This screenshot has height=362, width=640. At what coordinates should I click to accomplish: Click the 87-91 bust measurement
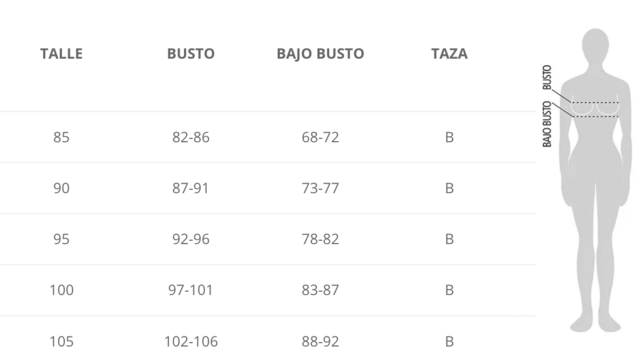coord(191,188)
